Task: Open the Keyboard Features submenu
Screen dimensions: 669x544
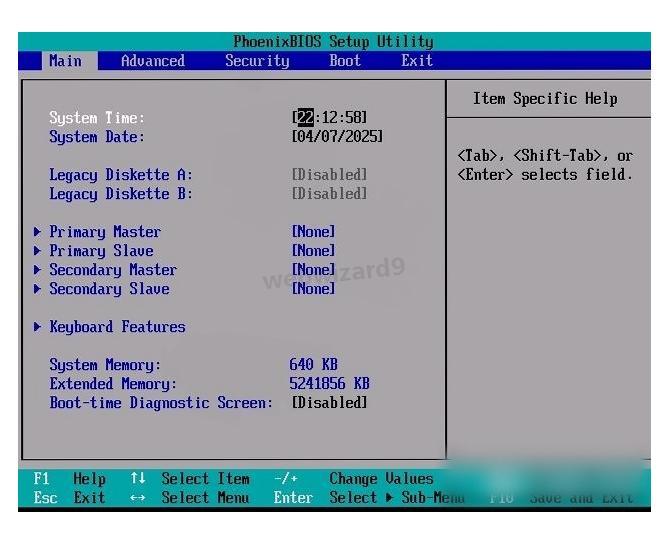Action: (x=117, y=327)
